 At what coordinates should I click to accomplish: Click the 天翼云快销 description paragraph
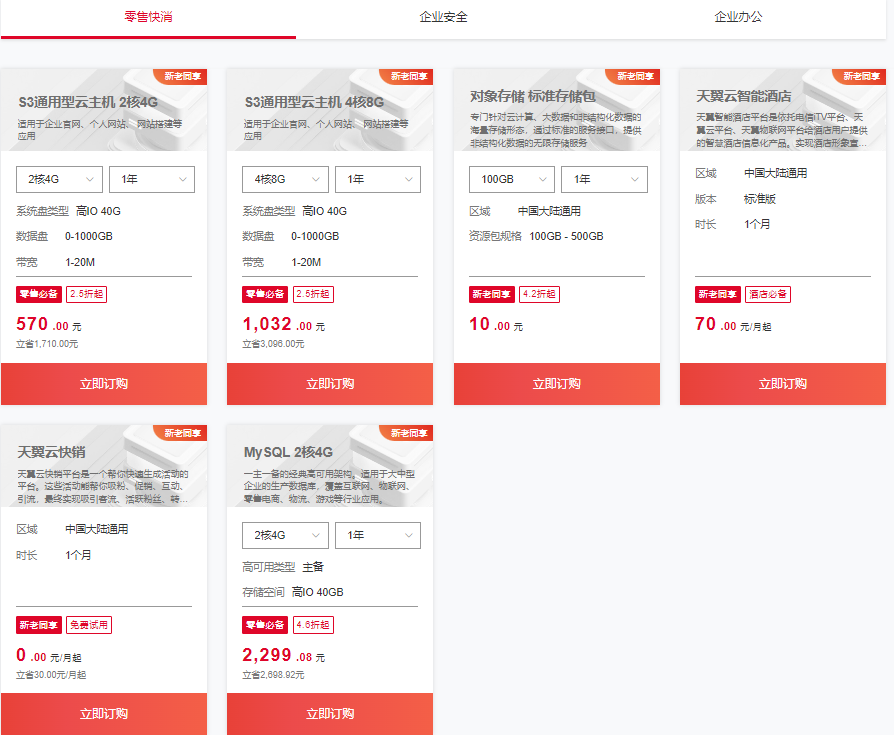(103, 486)
